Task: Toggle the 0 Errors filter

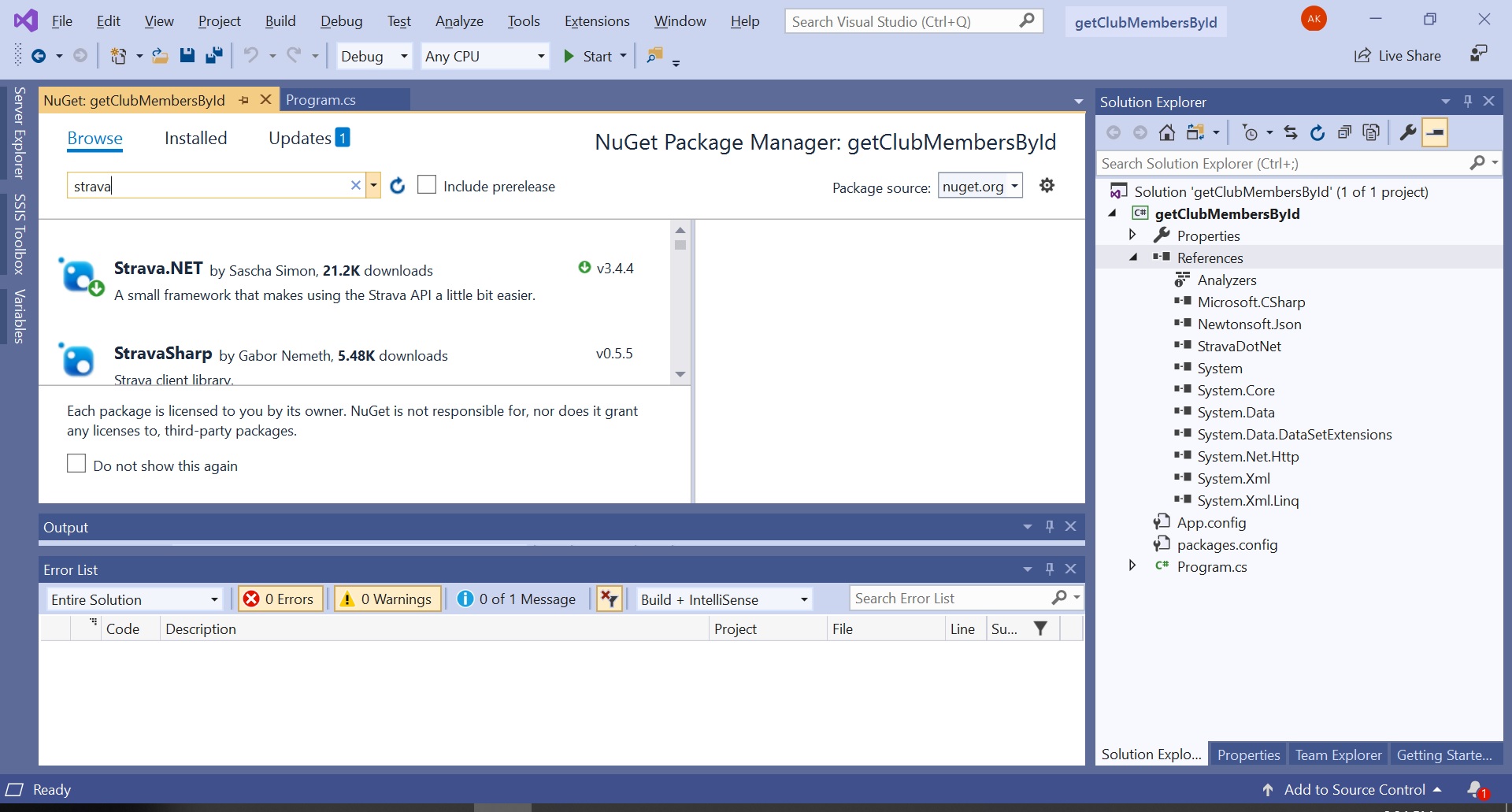Action: [281, 599]
